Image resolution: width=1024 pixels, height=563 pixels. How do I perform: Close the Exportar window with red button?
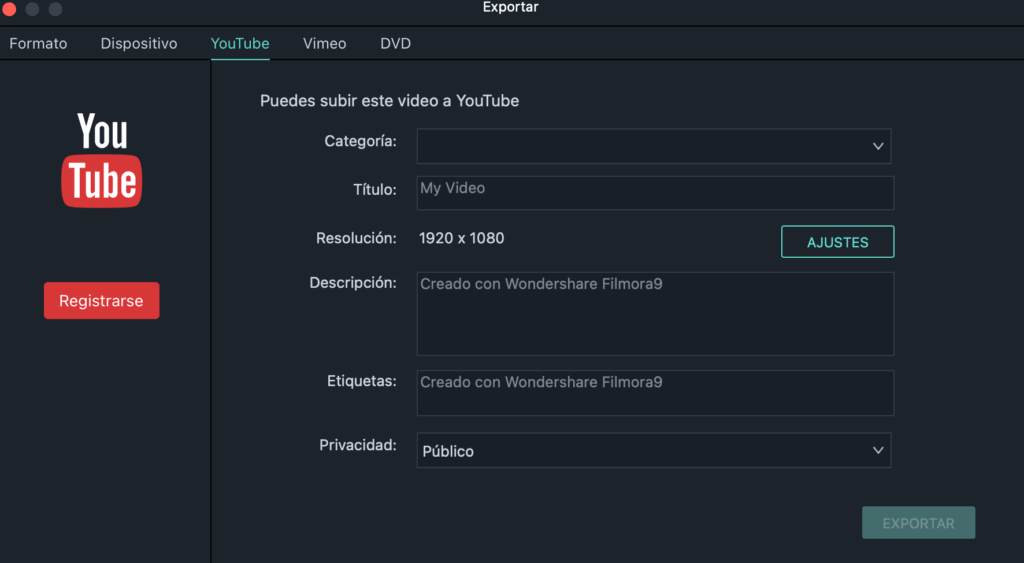pyautogui.click(x=9, y=8)
